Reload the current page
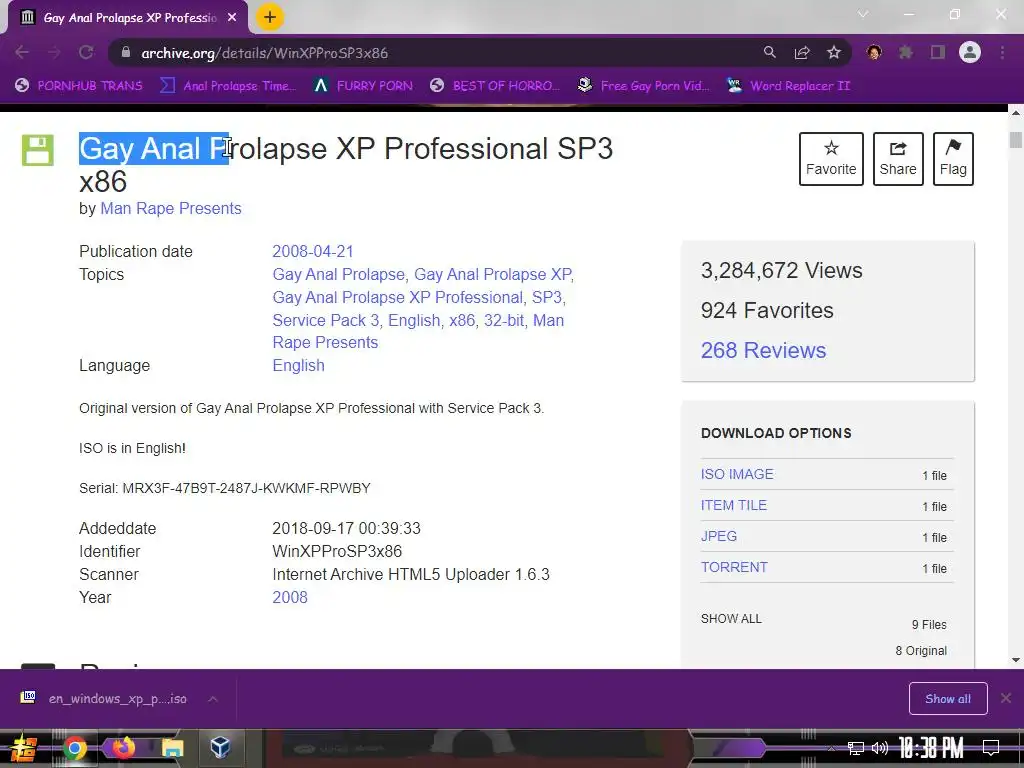 pos(86,52)
